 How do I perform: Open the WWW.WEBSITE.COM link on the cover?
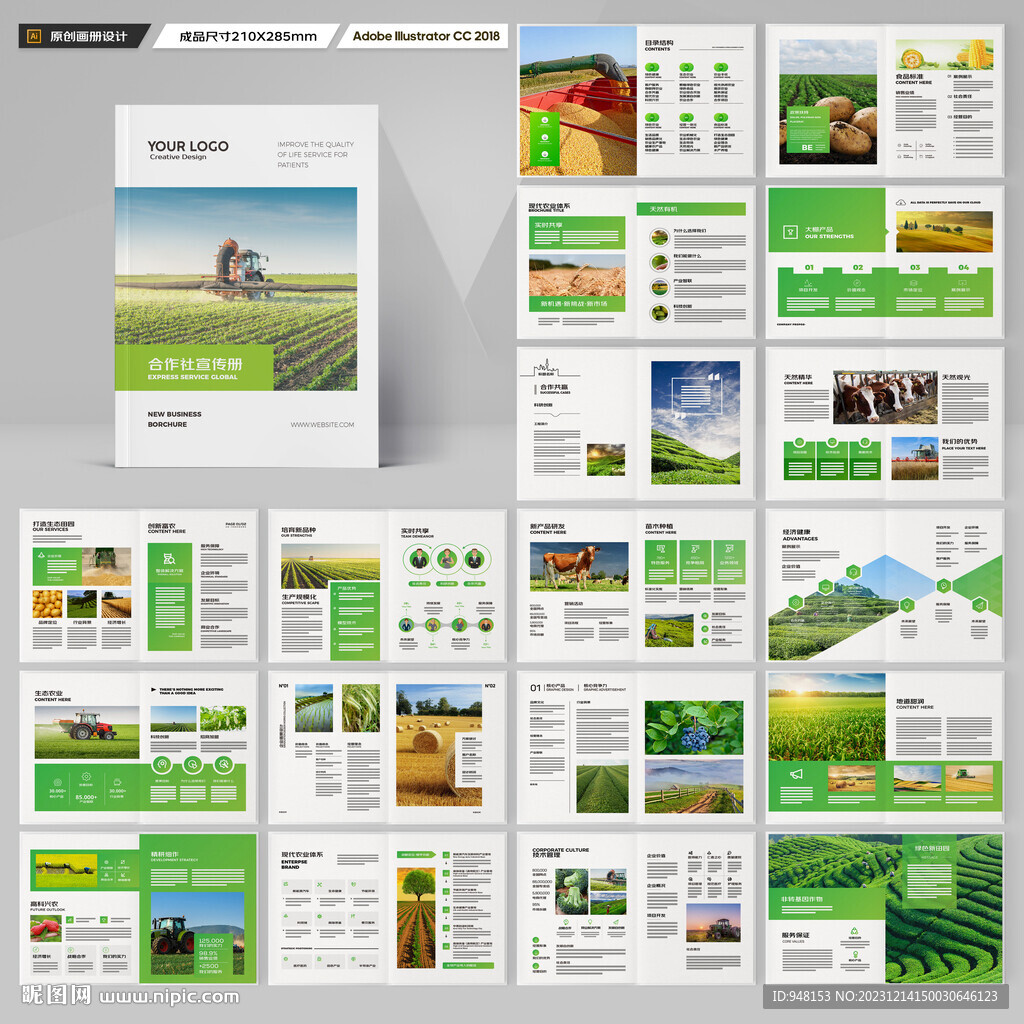coord(323,424)
